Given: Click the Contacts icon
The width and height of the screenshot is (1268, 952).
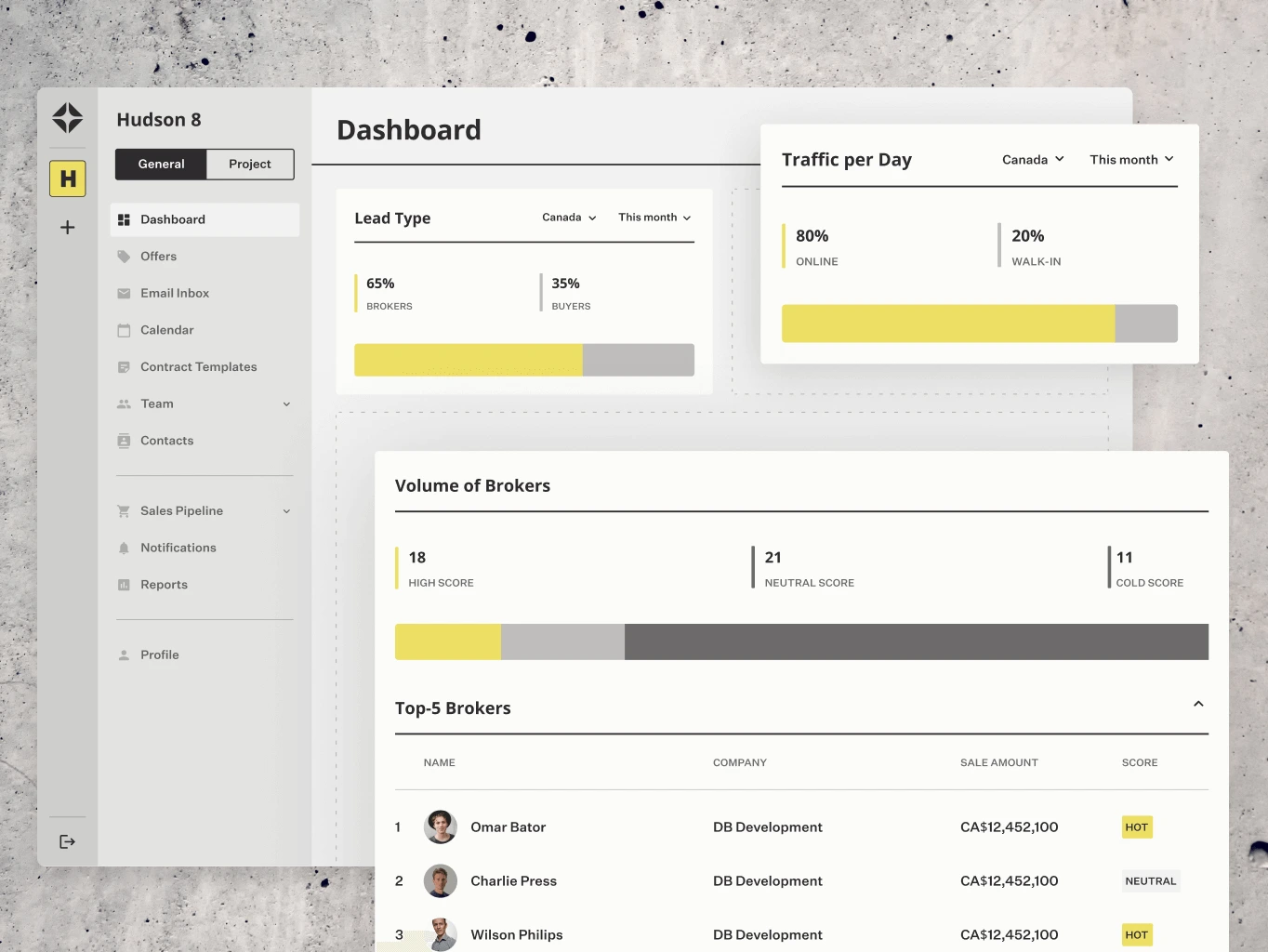Looking at the screenshot, I should 125,441.
